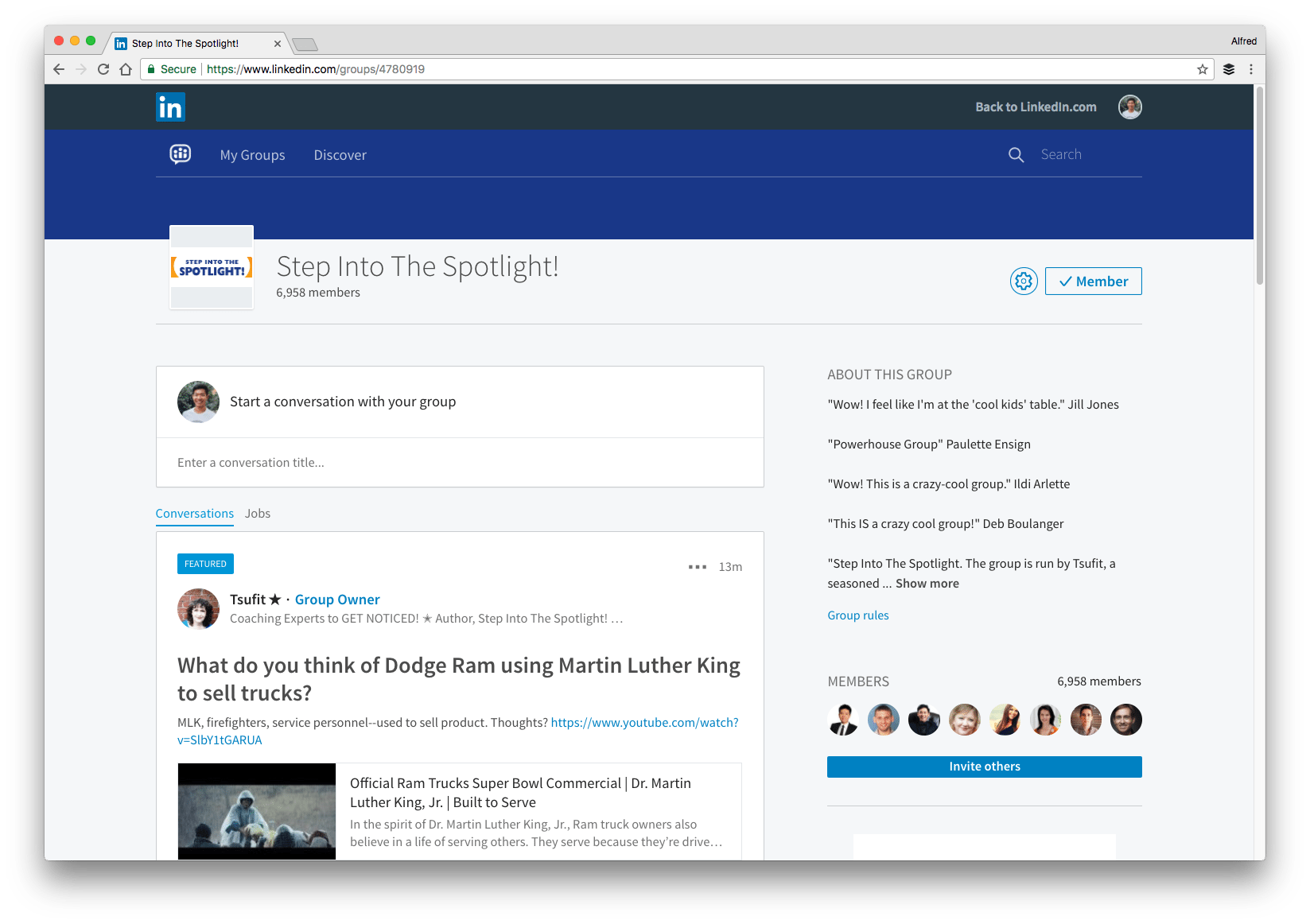Expand group description with Show more
1310x924 pixels.
pyautogui.click(x=927, y=584)
